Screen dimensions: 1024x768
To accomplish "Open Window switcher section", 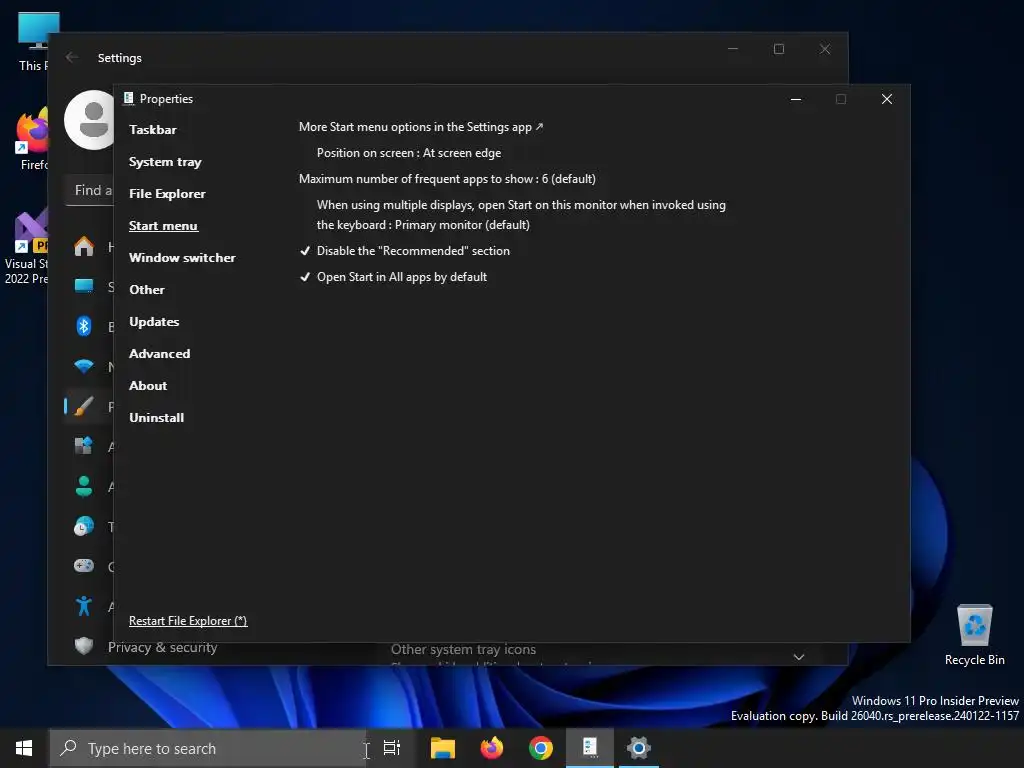I will pyautogui.click(x=182, y=258).
